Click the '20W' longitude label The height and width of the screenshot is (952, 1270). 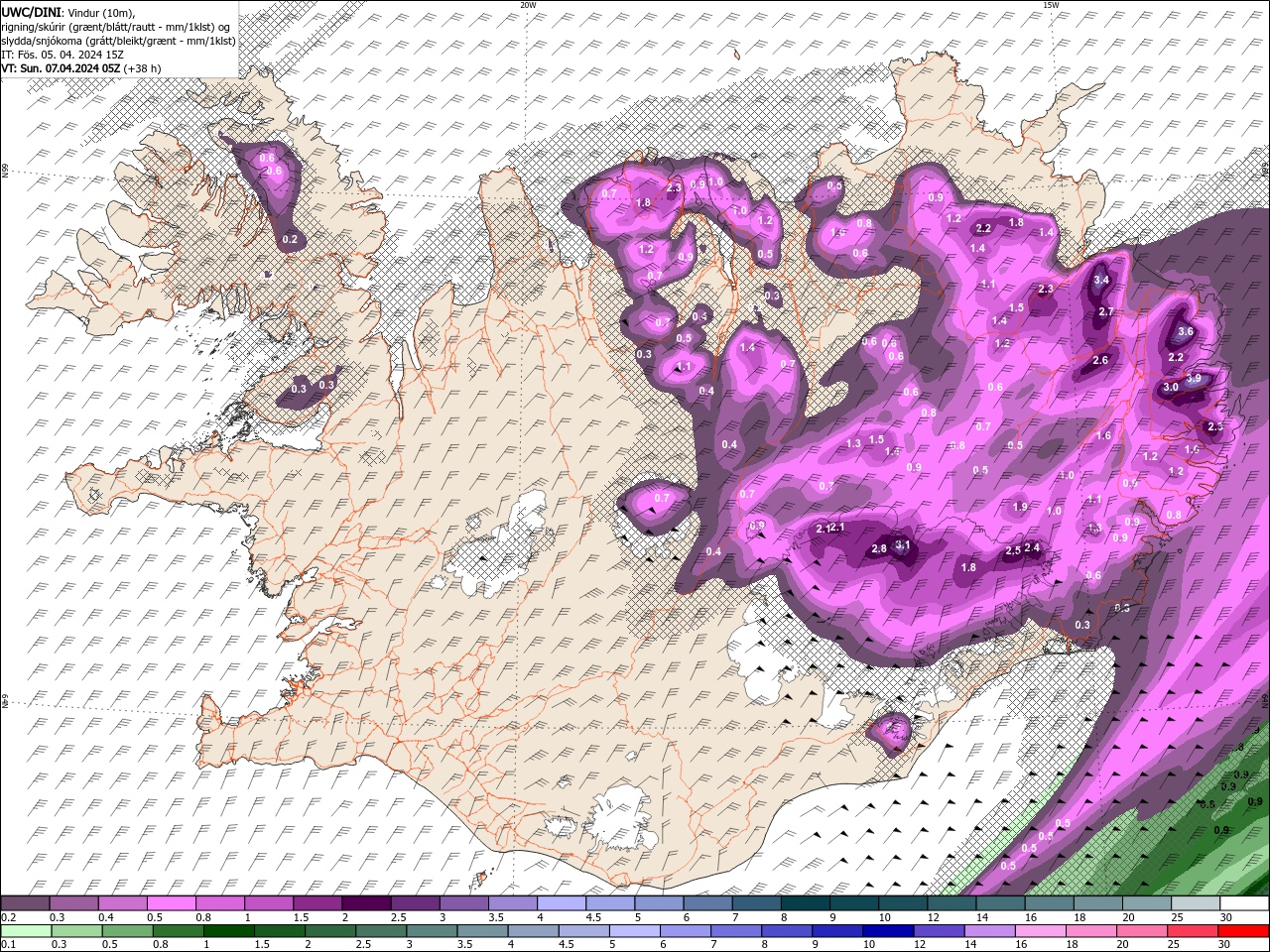pyautogui.click(x=528, y=5)
